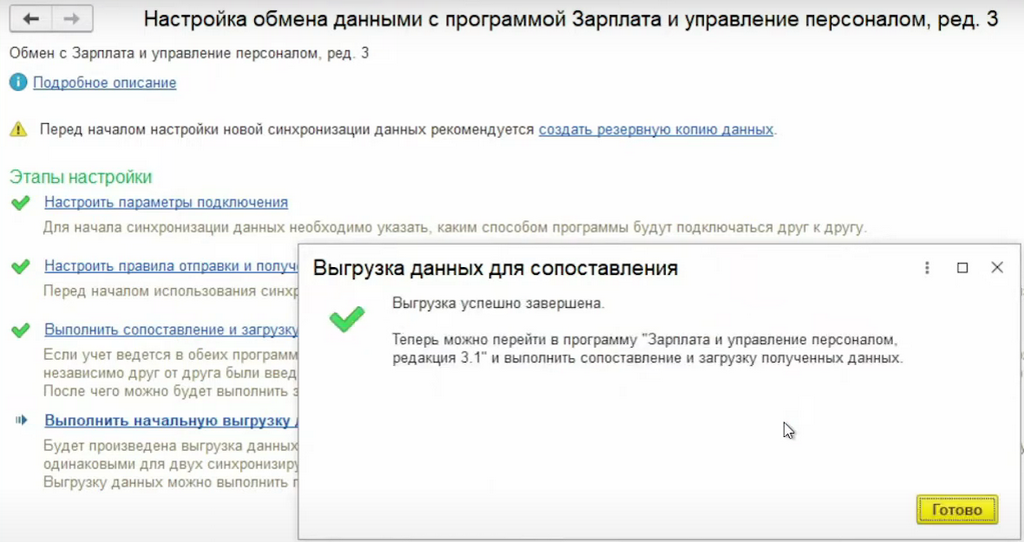Click green checkmark beside Настроить параметры подключения
This screenshot has height=542, width=1024.
click(20, 203)
